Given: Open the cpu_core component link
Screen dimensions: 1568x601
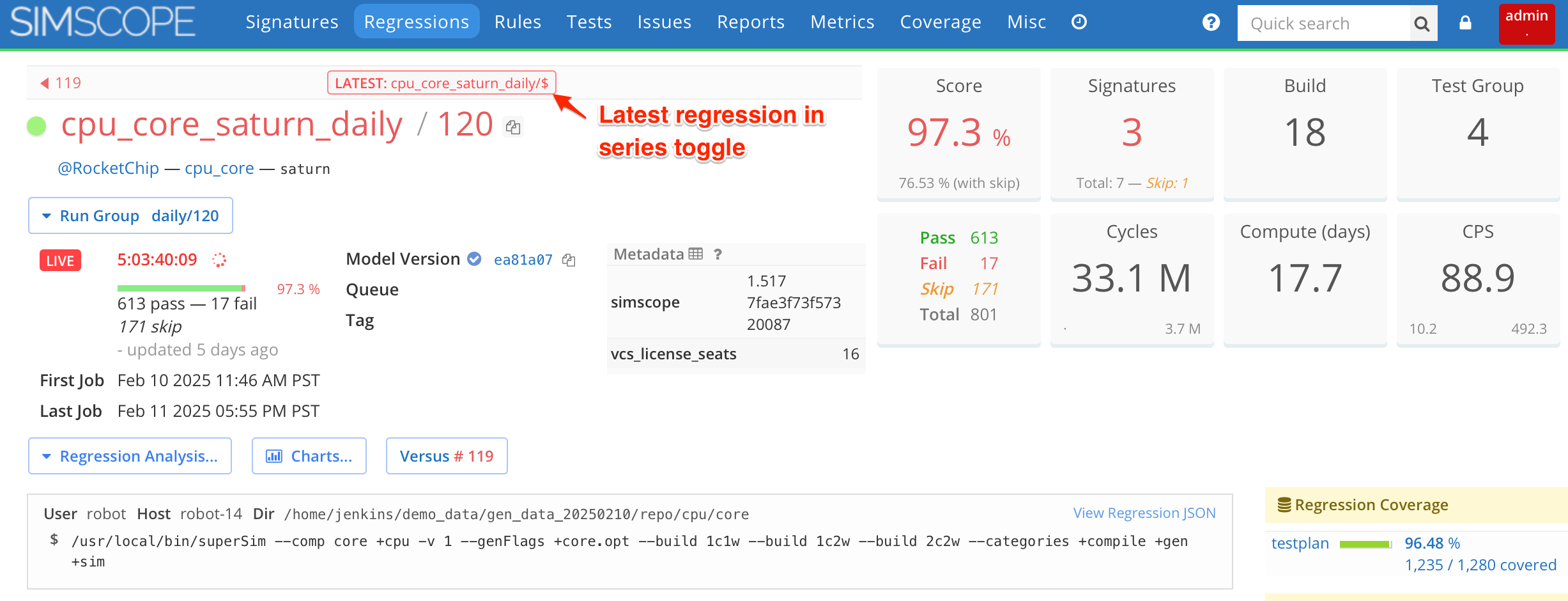Looking at the screenshot, I should (x=219, y=168).
